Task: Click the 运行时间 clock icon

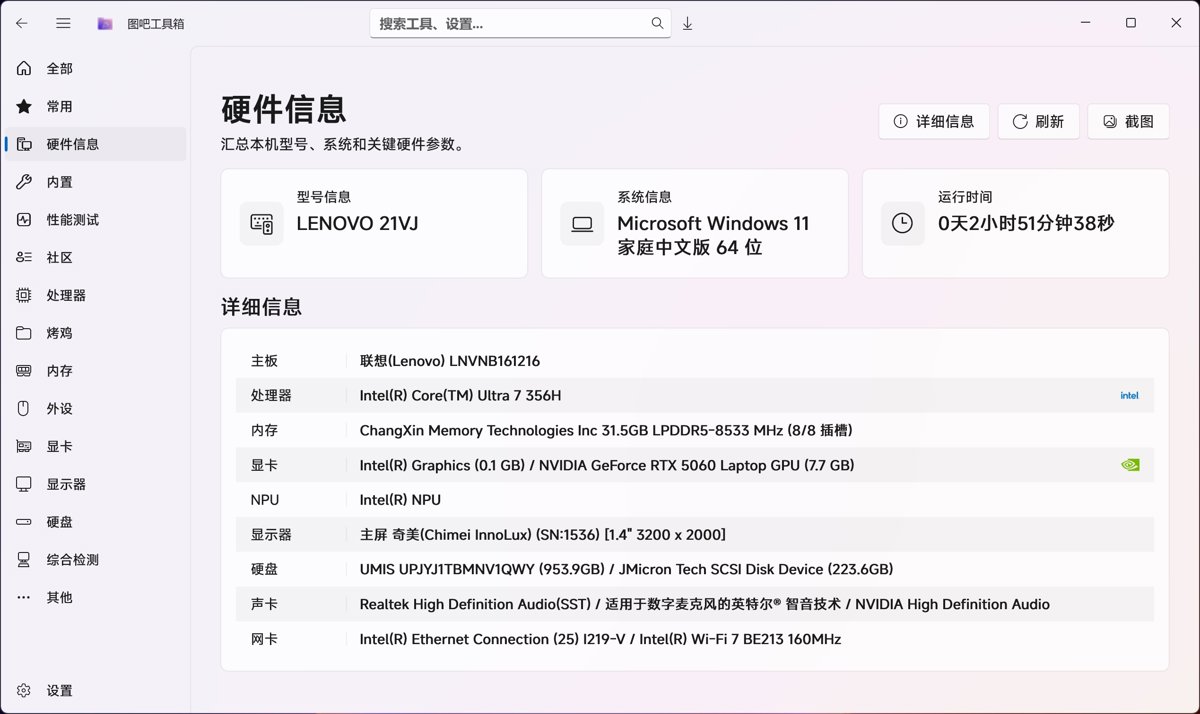Action: click(x=903, y=223)
